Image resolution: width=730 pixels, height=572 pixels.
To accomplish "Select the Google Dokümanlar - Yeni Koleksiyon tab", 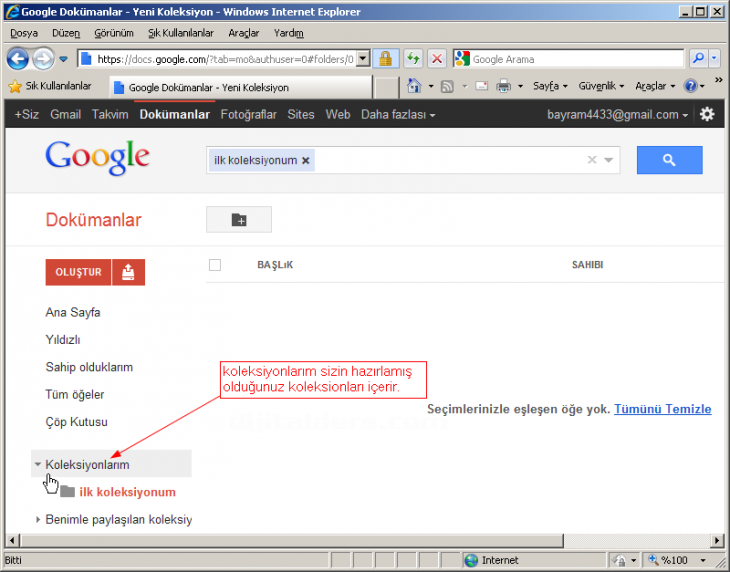I will (241, 87).
